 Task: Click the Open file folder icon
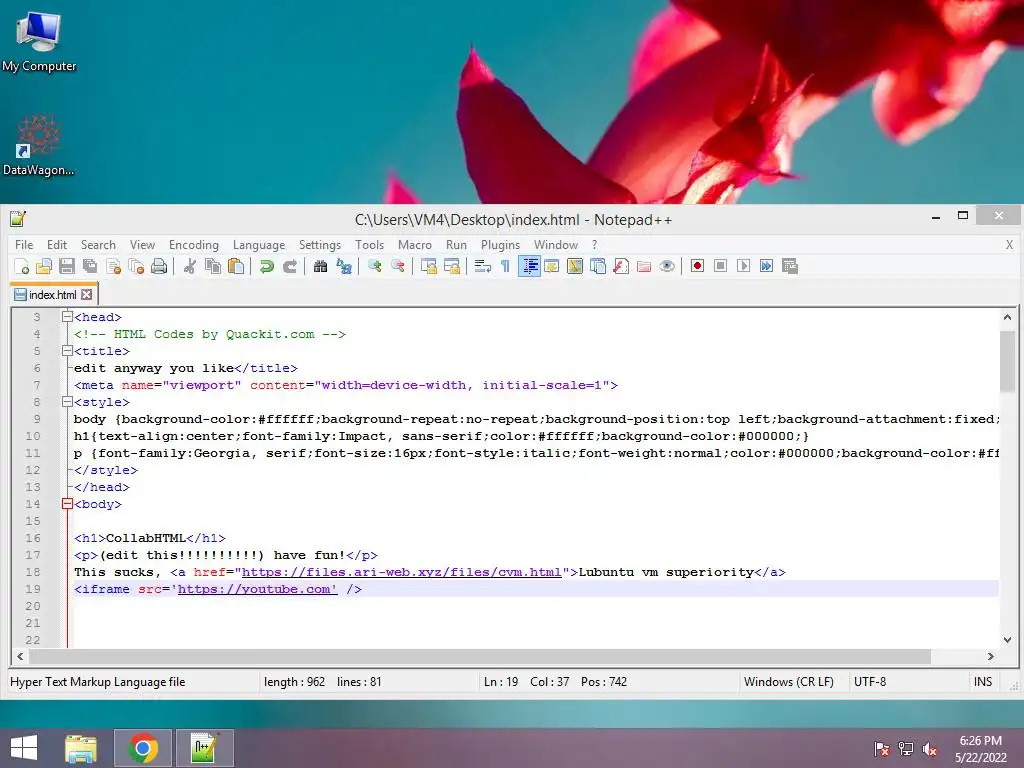(x=44, y=266)
